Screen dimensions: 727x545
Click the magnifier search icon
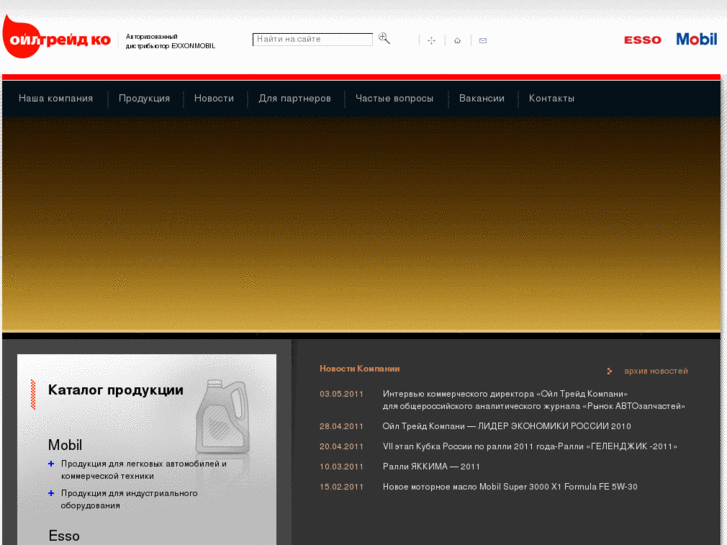click(x=384, y=38)
